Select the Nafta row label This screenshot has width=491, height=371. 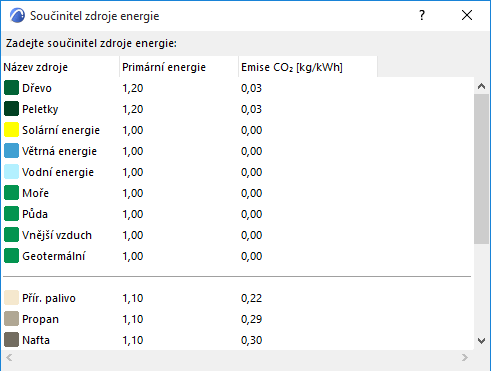pos(36,340)
